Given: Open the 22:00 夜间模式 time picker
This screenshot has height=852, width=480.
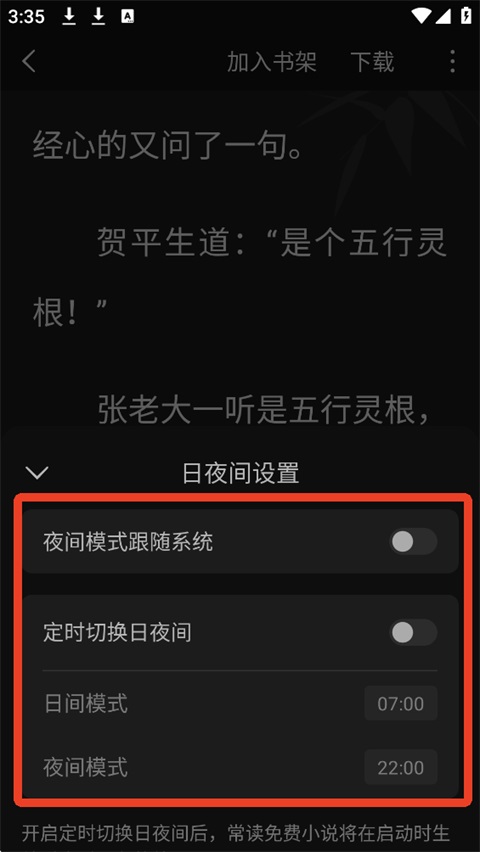Looking at the screenshot, I should pyautogui.click(x=401, y=767).
